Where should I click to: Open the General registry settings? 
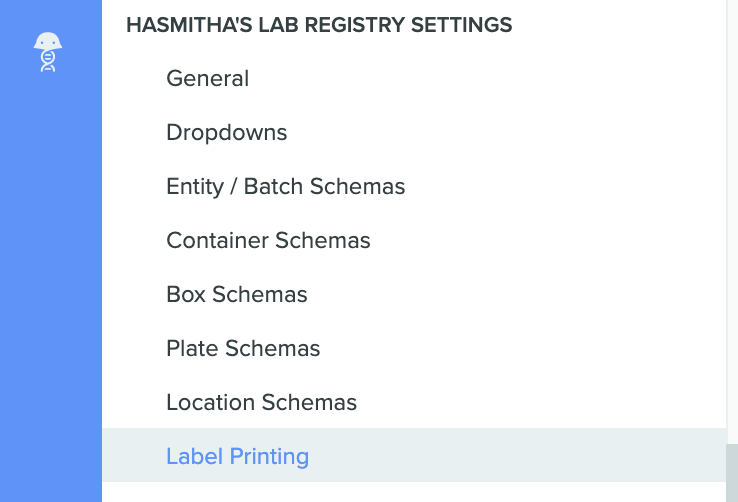208,78
